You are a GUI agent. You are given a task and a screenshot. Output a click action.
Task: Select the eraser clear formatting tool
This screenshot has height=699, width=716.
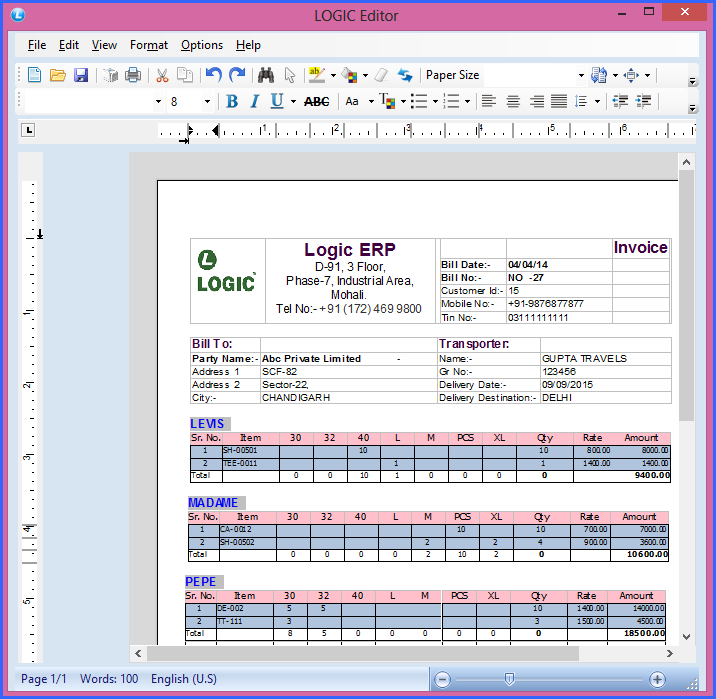click(381, 75)
